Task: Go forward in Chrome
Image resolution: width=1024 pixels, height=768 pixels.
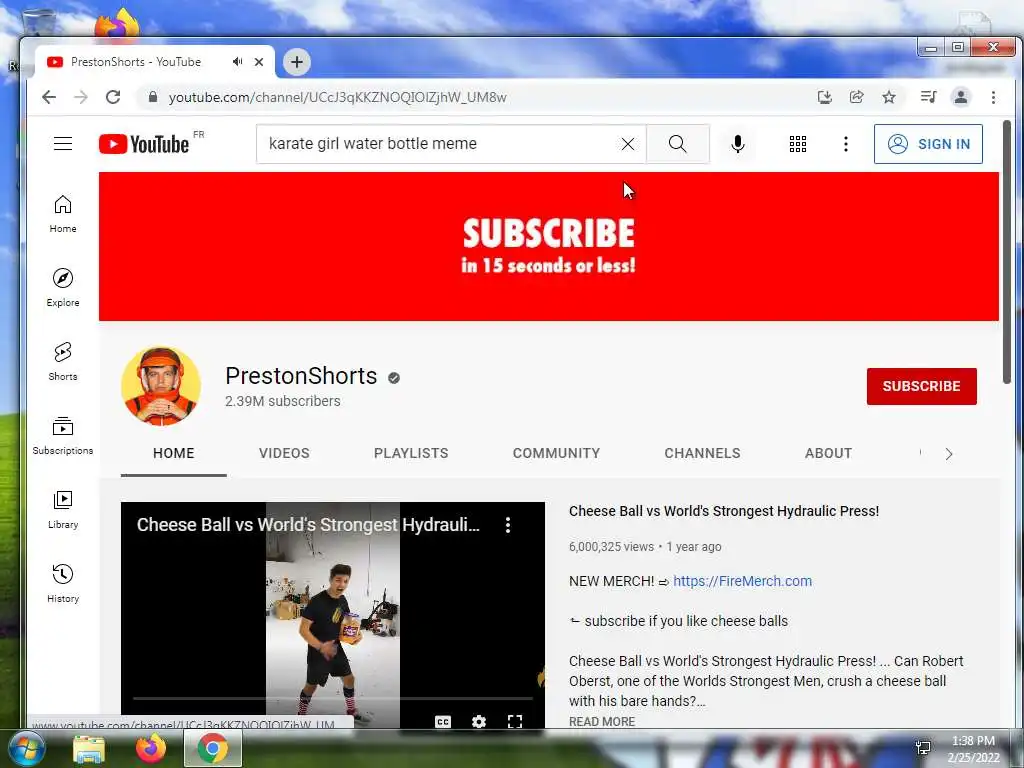Action: click(x=80, y=97)
